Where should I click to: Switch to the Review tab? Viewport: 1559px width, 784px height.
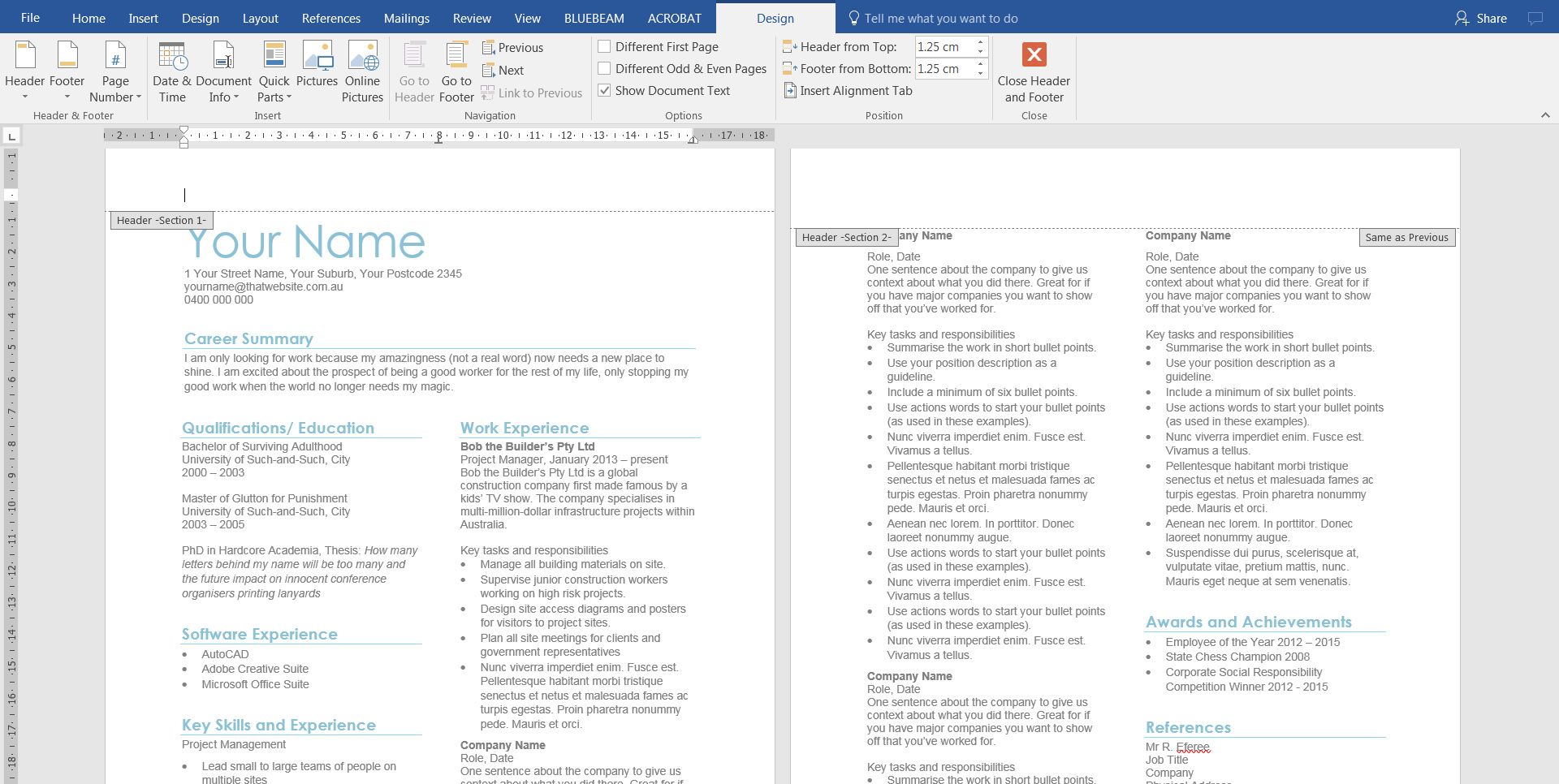472,18
